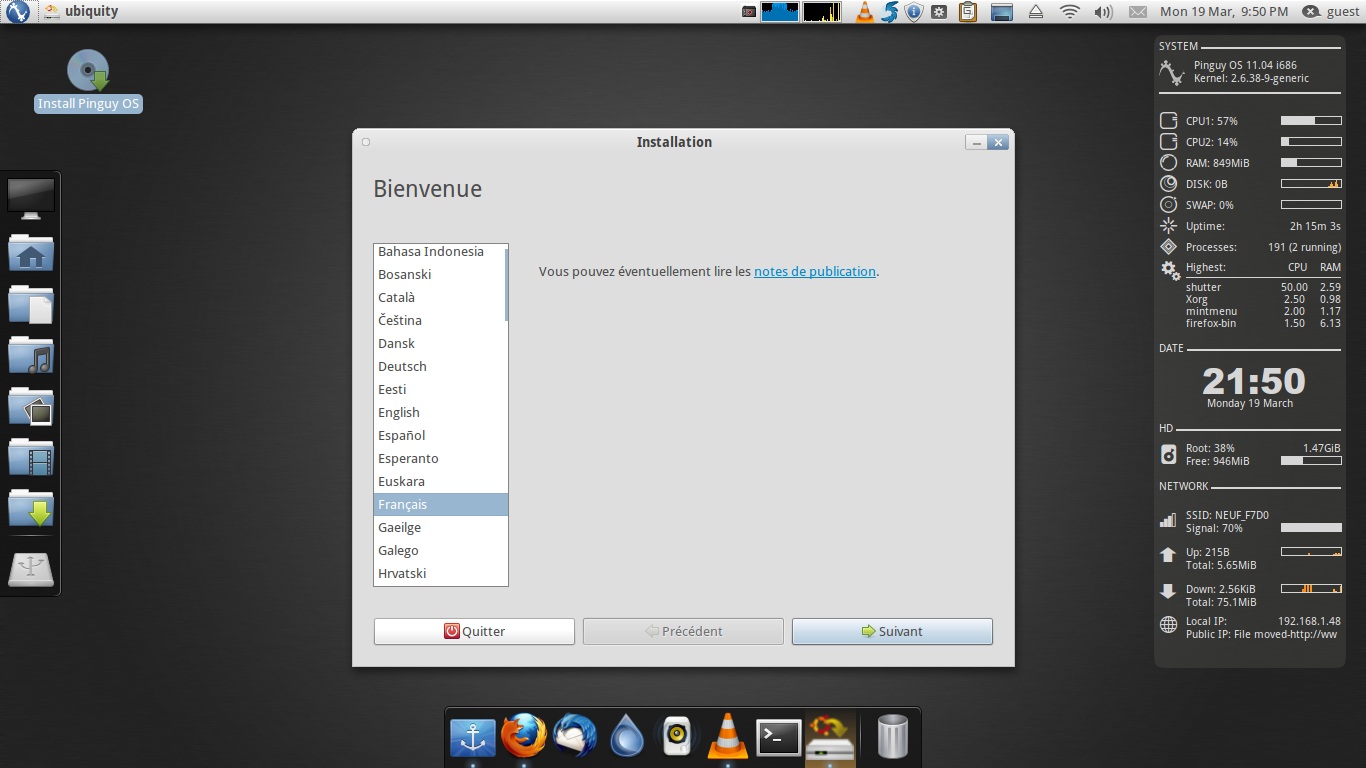The image size is (1366, 768).
Task: Select Galego in language list
Action: (440, 550)
